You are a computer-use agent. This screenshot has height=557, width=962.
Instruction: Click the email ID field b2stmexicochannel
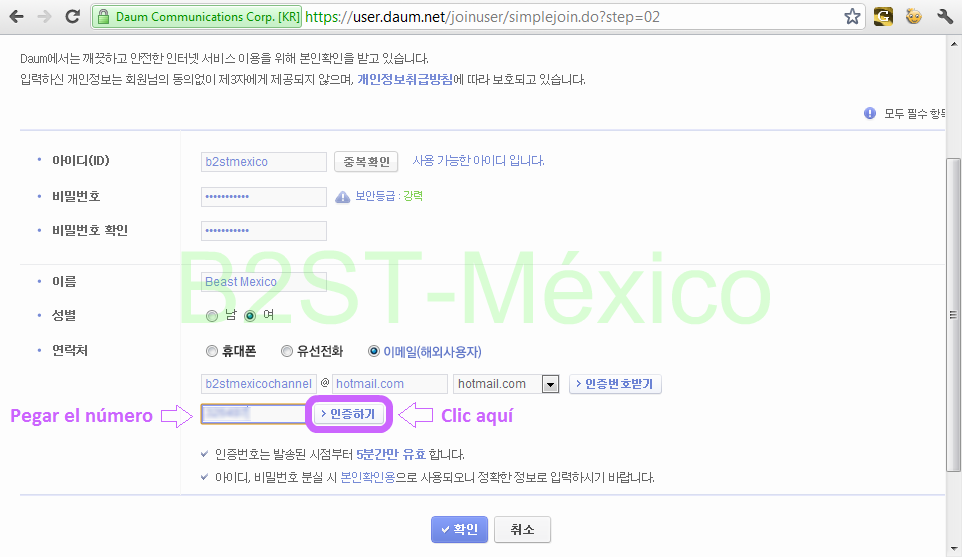point(259,384)
